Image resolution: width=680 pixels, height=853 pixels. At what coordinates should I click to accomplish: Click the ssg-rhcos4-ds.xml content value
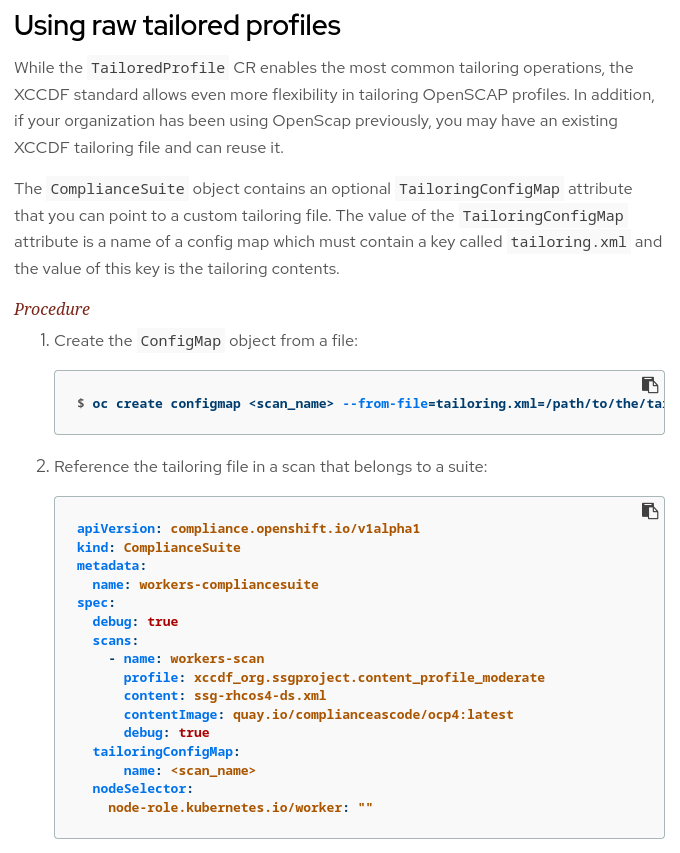pos(259,695)
